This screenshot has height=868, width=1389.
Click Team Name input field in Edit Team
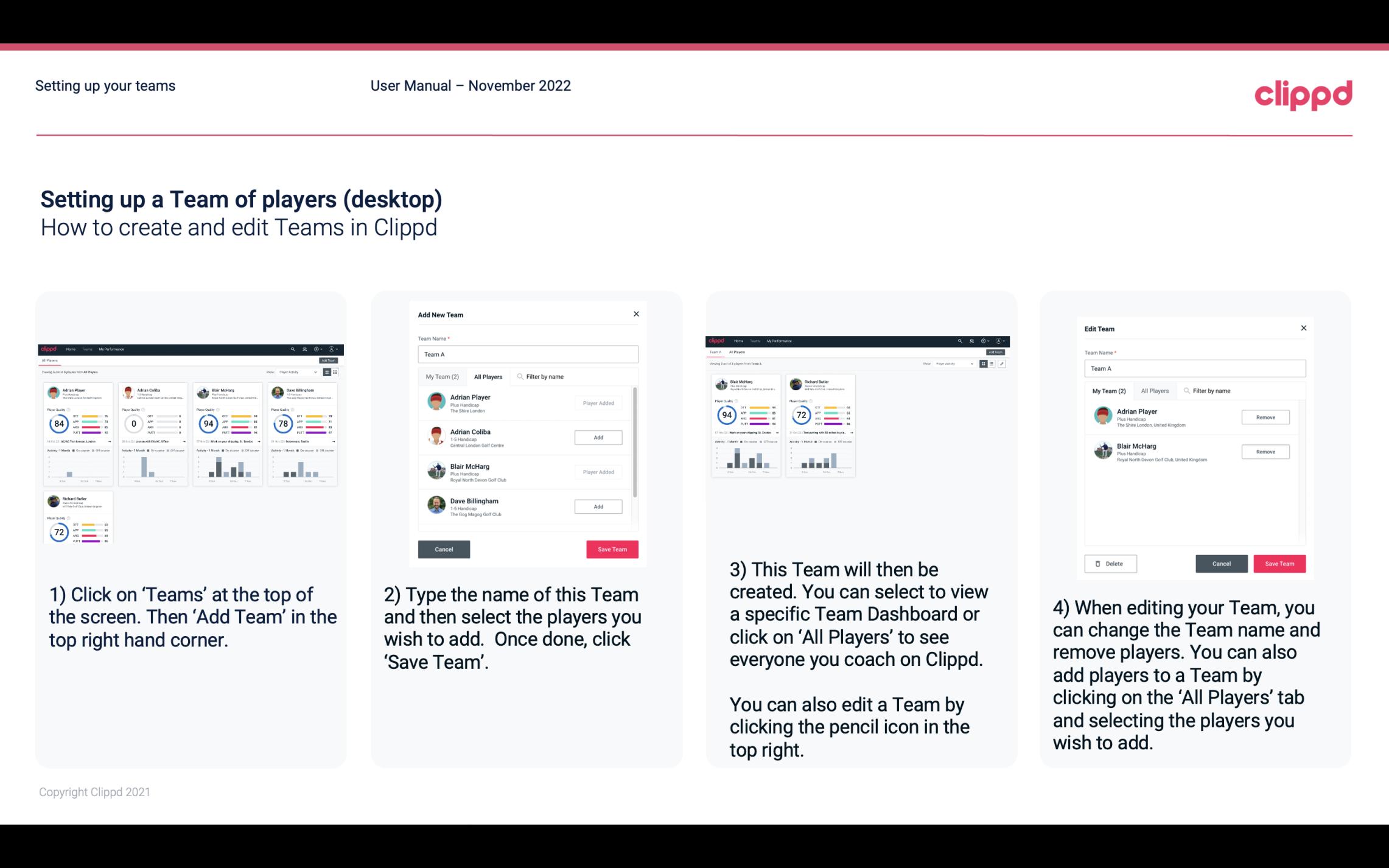tap(1193, 368)
